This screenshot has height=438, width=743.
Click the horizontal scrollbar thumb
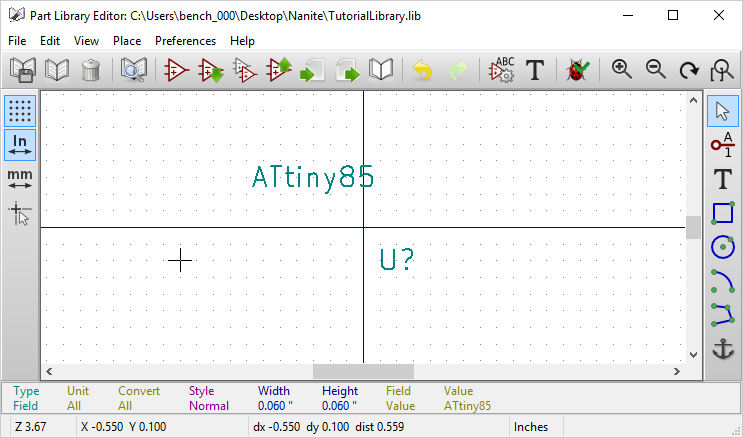click(362, 371)
